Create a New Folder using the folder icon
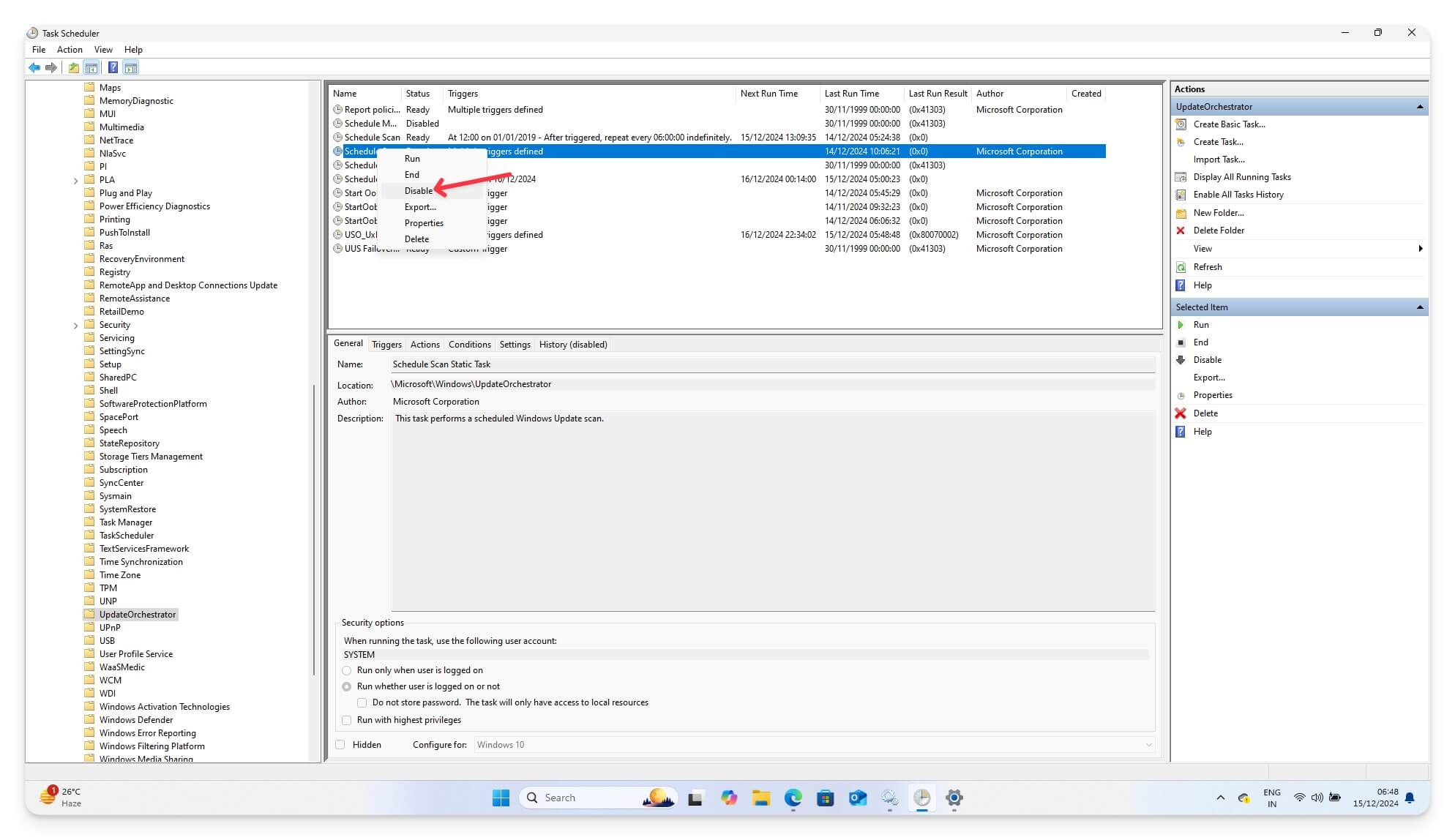The height and width of the screenshot is (840, 1455). pyautogui.click(x=1181, y=212)
